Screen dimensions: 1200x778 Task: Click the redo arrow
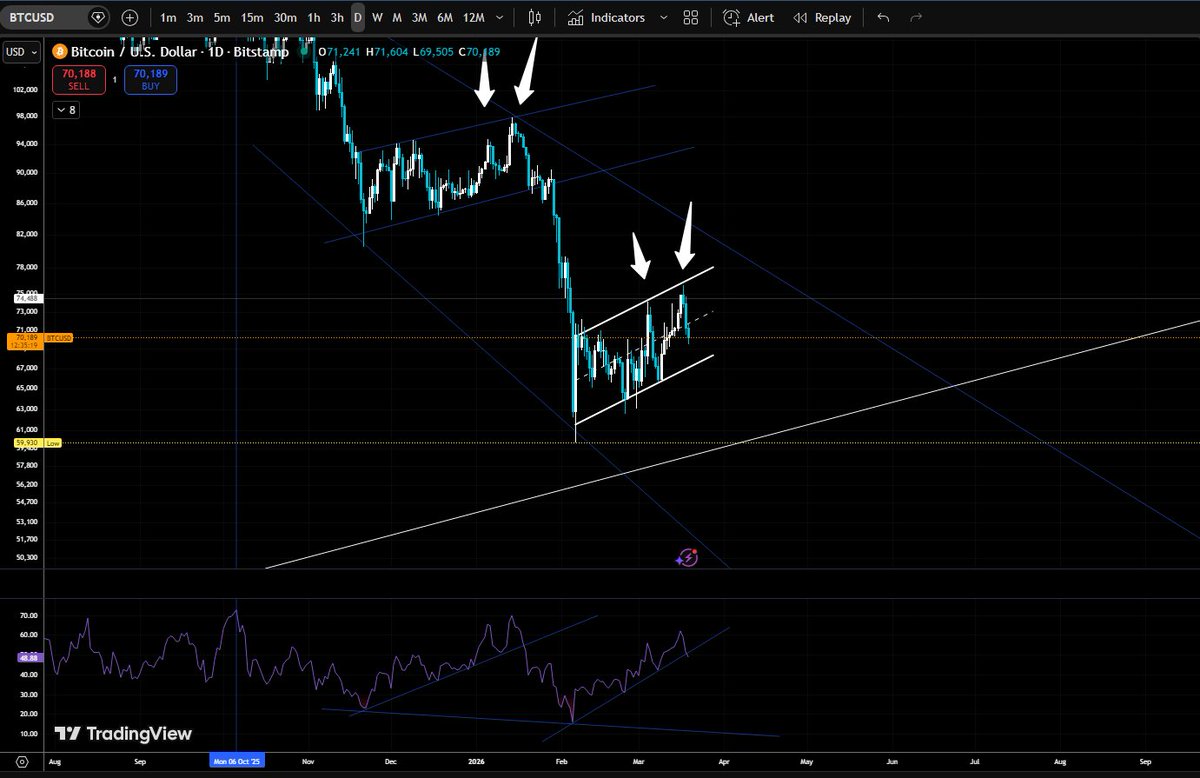coord(916,18)
